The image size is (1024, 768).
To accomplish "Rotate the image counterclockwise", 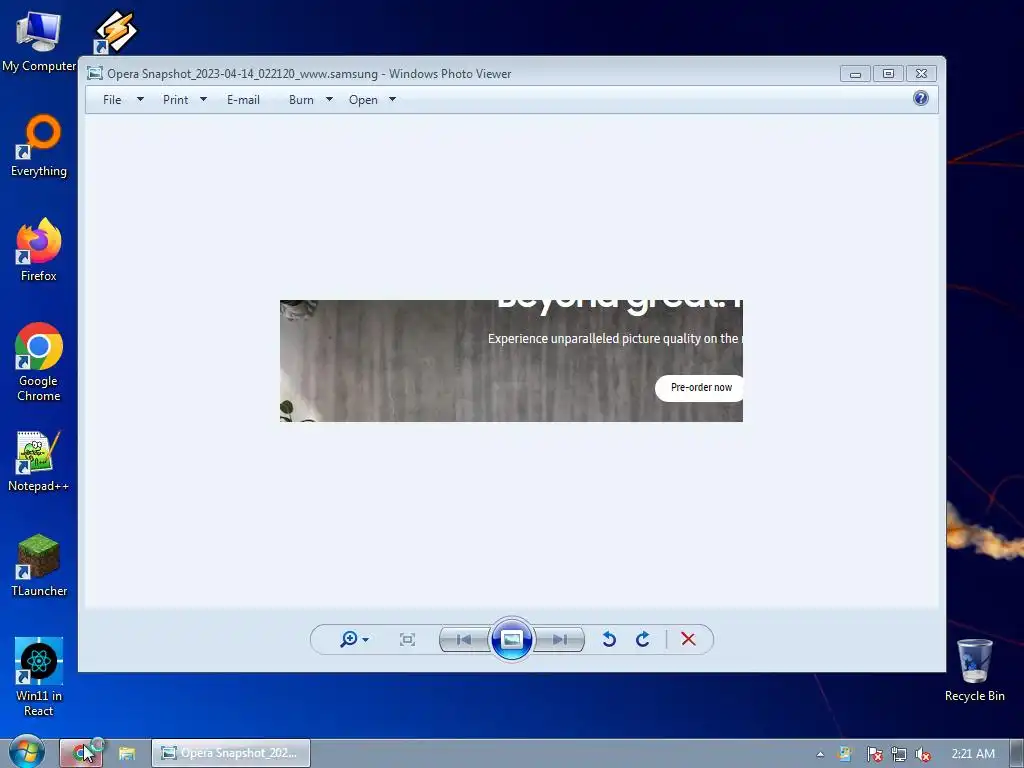I will [609, 639].
